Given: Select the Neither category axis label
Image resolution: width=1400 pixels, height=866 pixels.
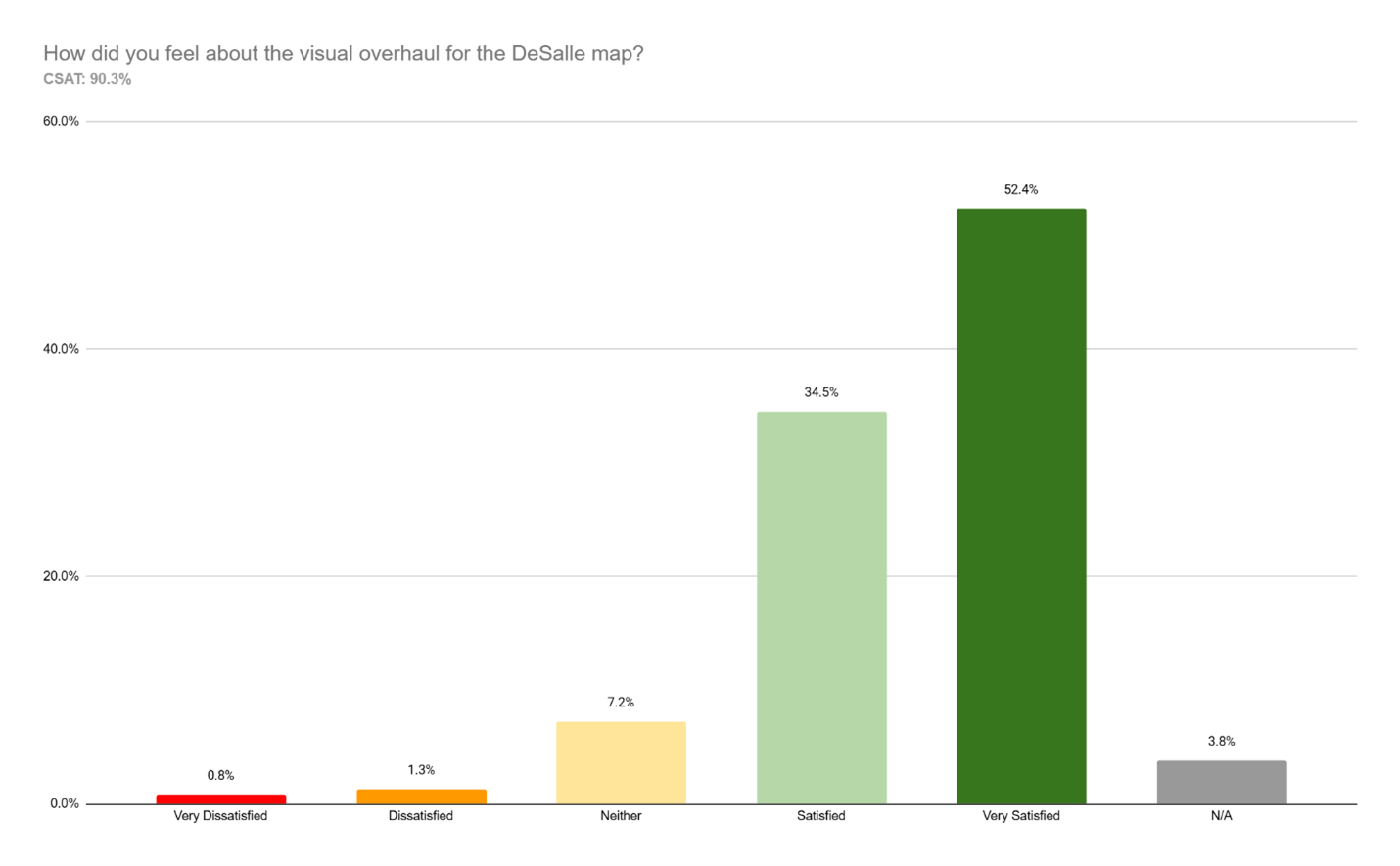Looking at the screenshot, I should (621, 816).
